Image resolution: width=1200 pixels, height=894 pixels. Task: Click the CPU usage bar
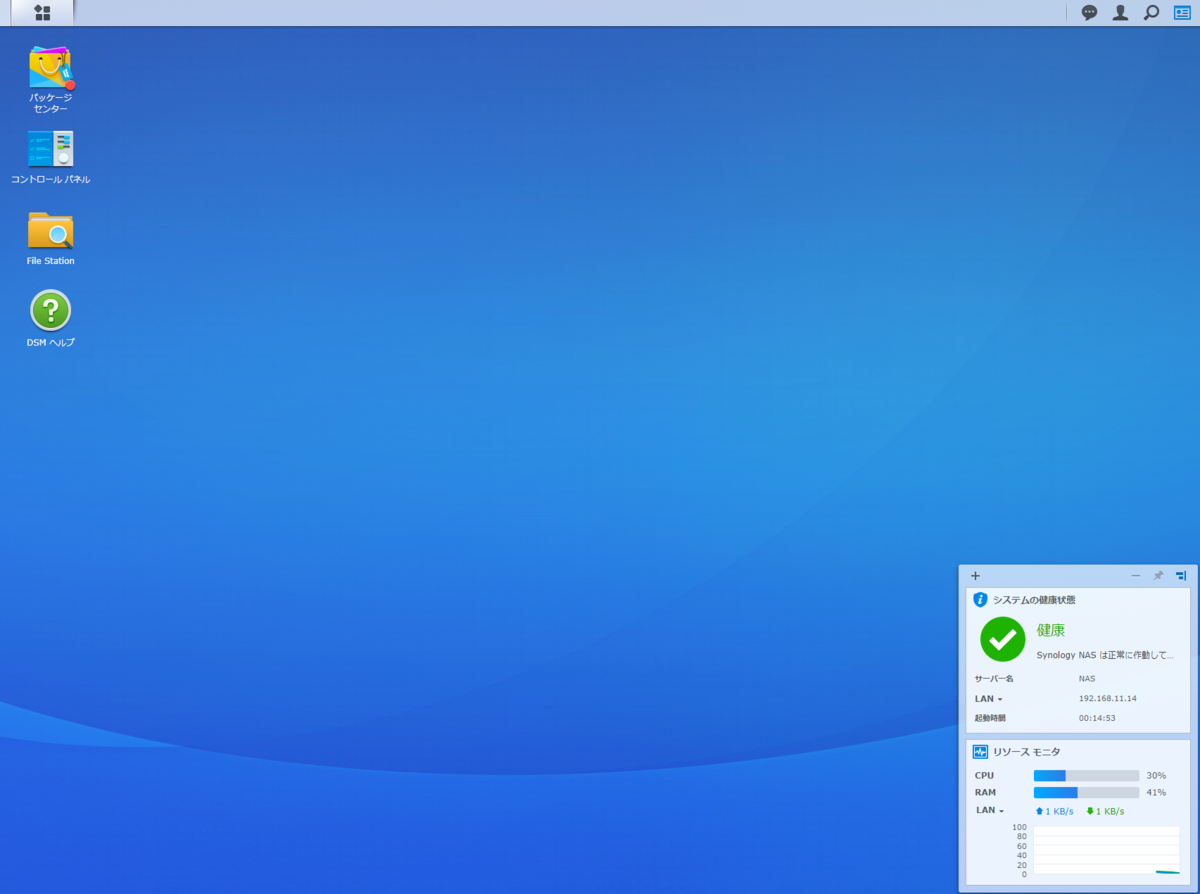click(1086, 776)
